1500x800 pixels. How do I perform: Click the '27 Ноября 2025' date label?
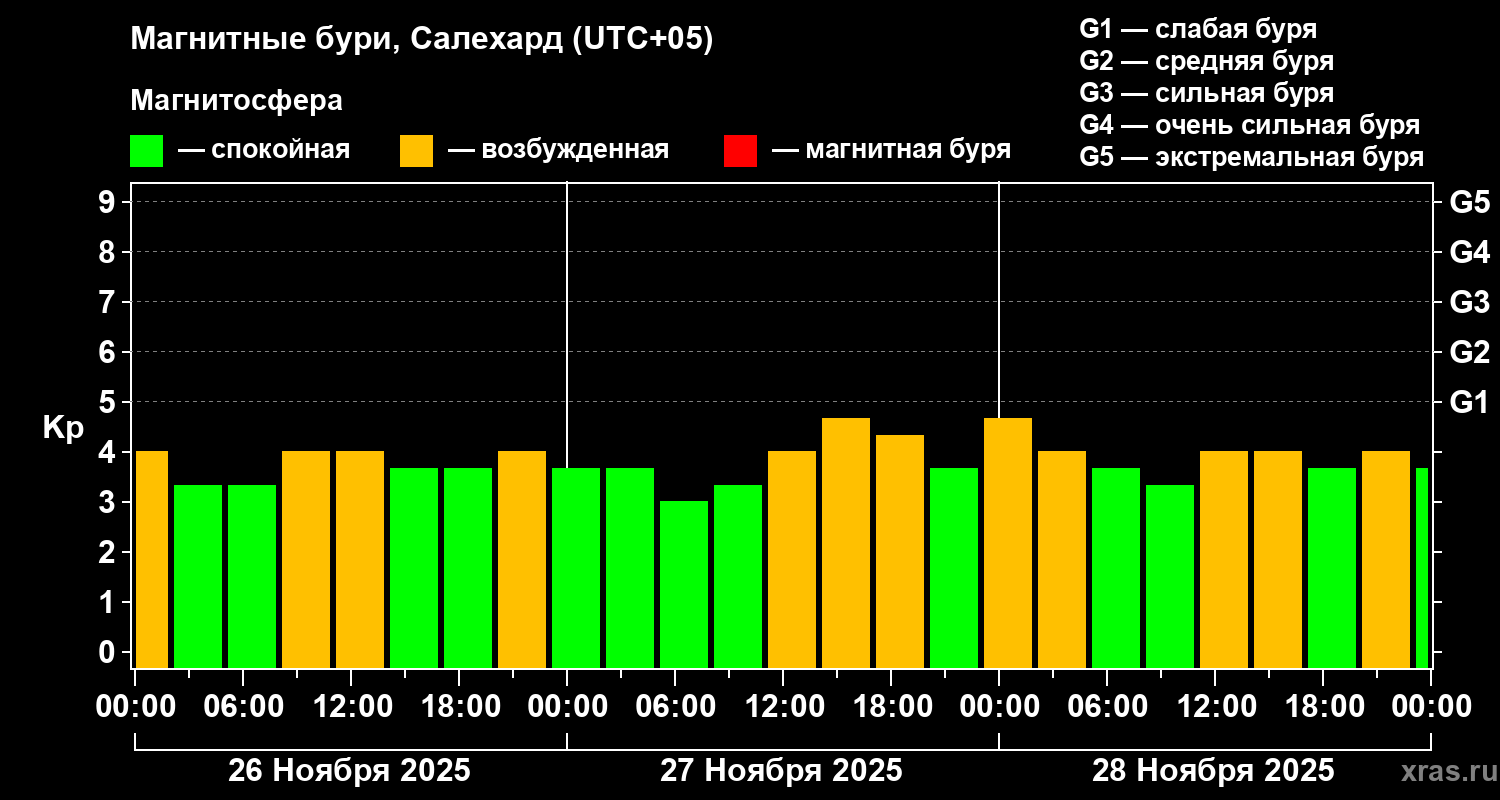[x=781, y=770]
